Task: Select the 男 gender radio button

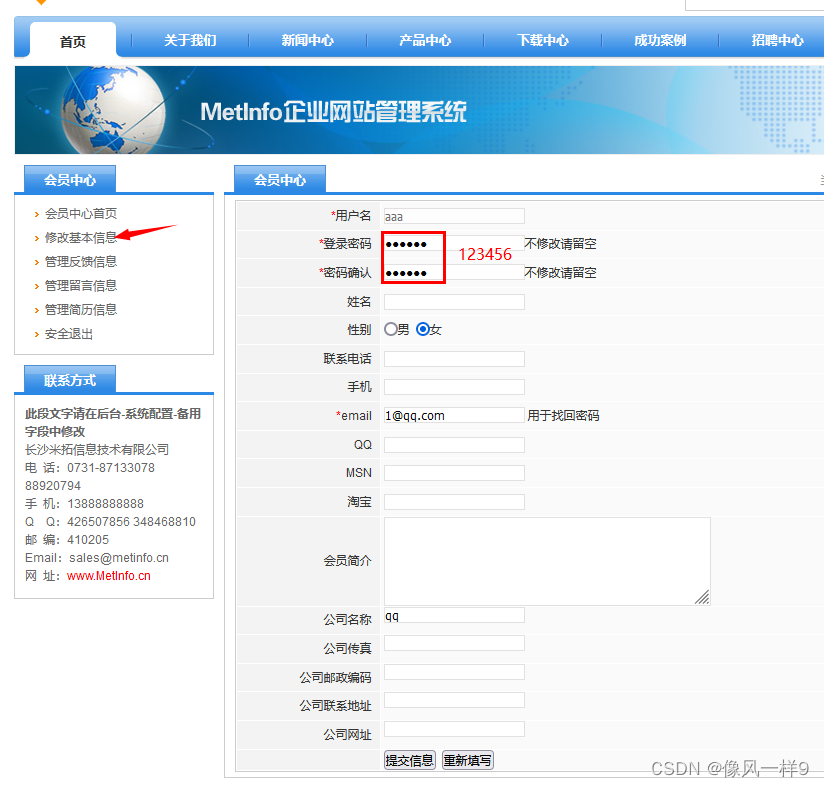Action: (390, 329)
